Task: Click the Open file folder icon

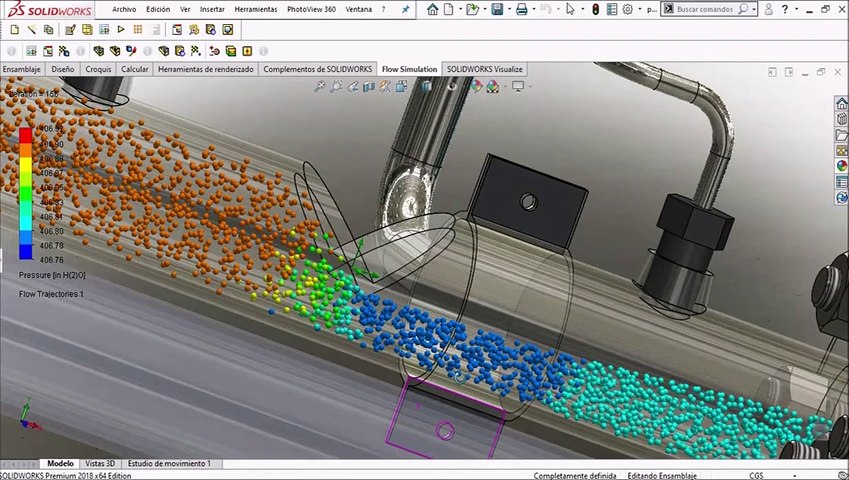Action: [472, 9]
